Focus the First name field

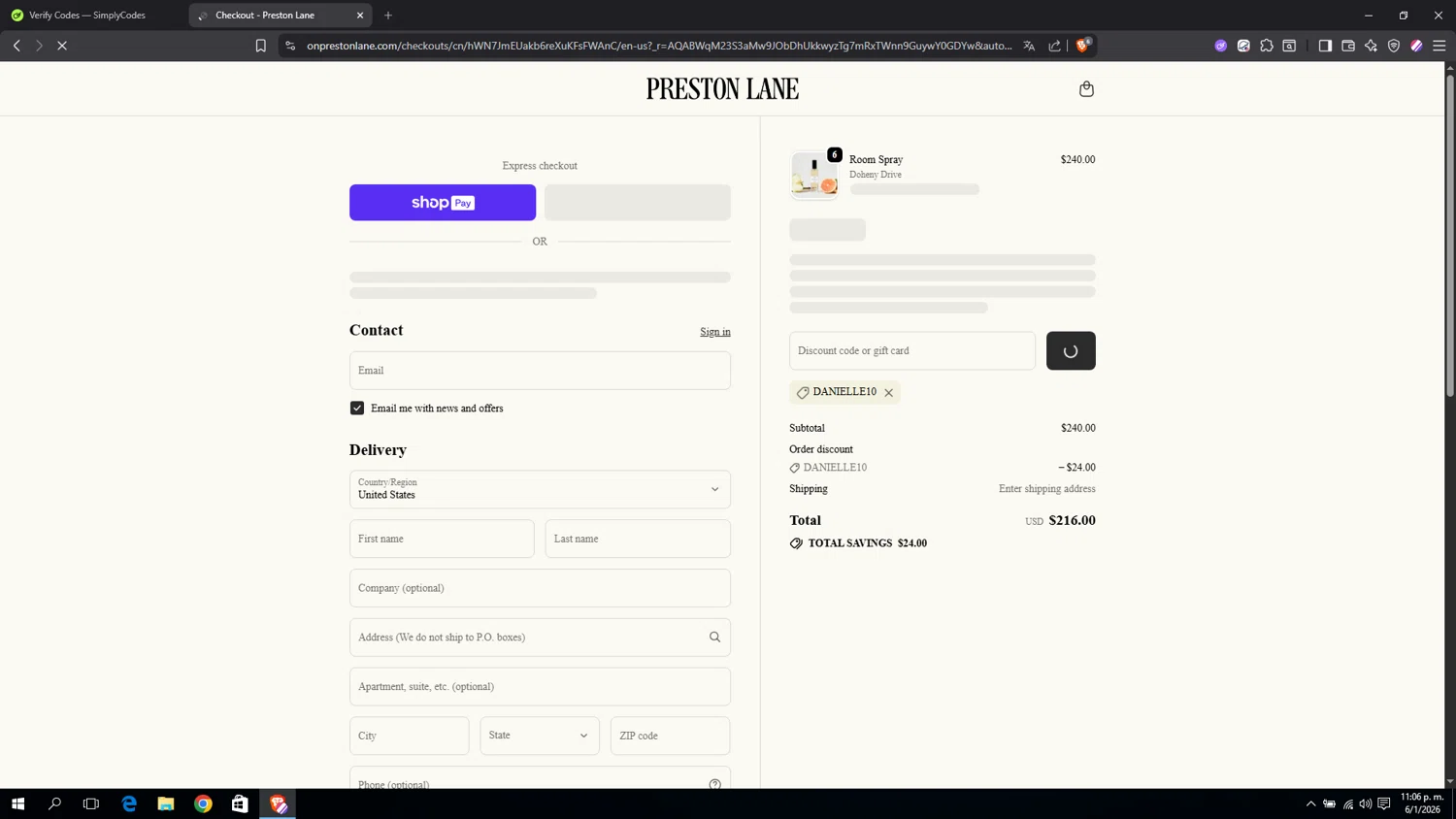(442, 539)
